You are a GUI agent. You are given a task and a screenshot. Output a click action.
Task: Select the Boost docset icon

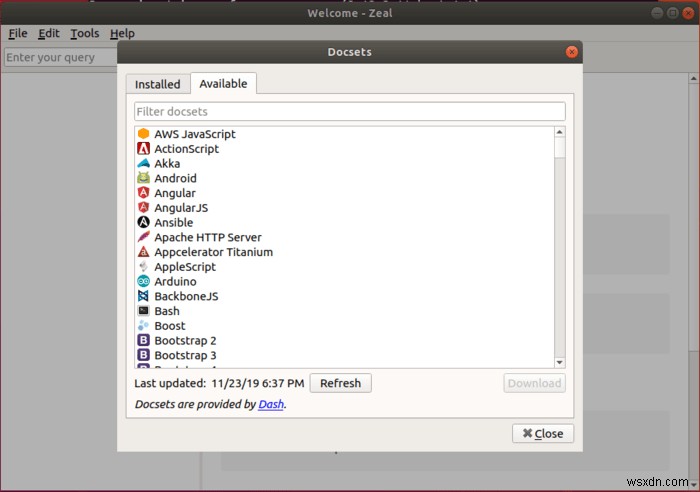[143, 325]
